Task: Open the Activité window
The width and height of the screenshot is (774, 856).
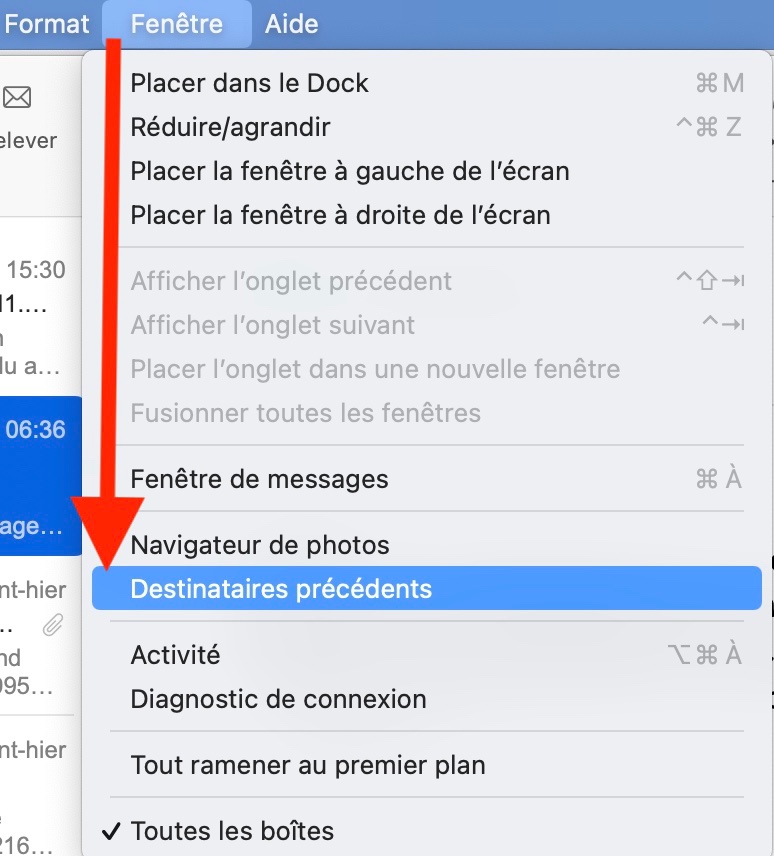Action: (176, 655)
